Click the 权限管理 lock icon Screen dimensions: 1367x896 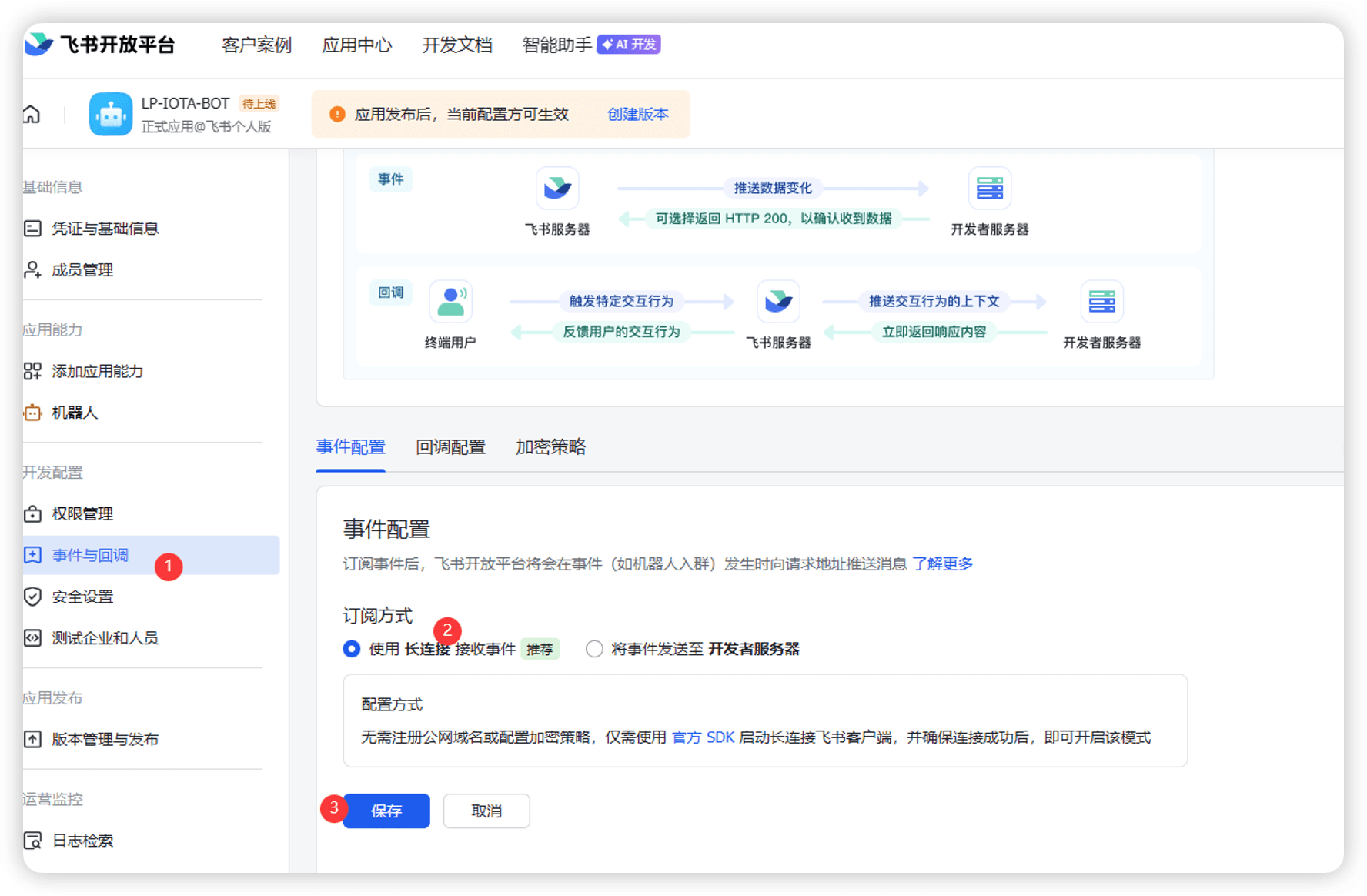[32, 513]
